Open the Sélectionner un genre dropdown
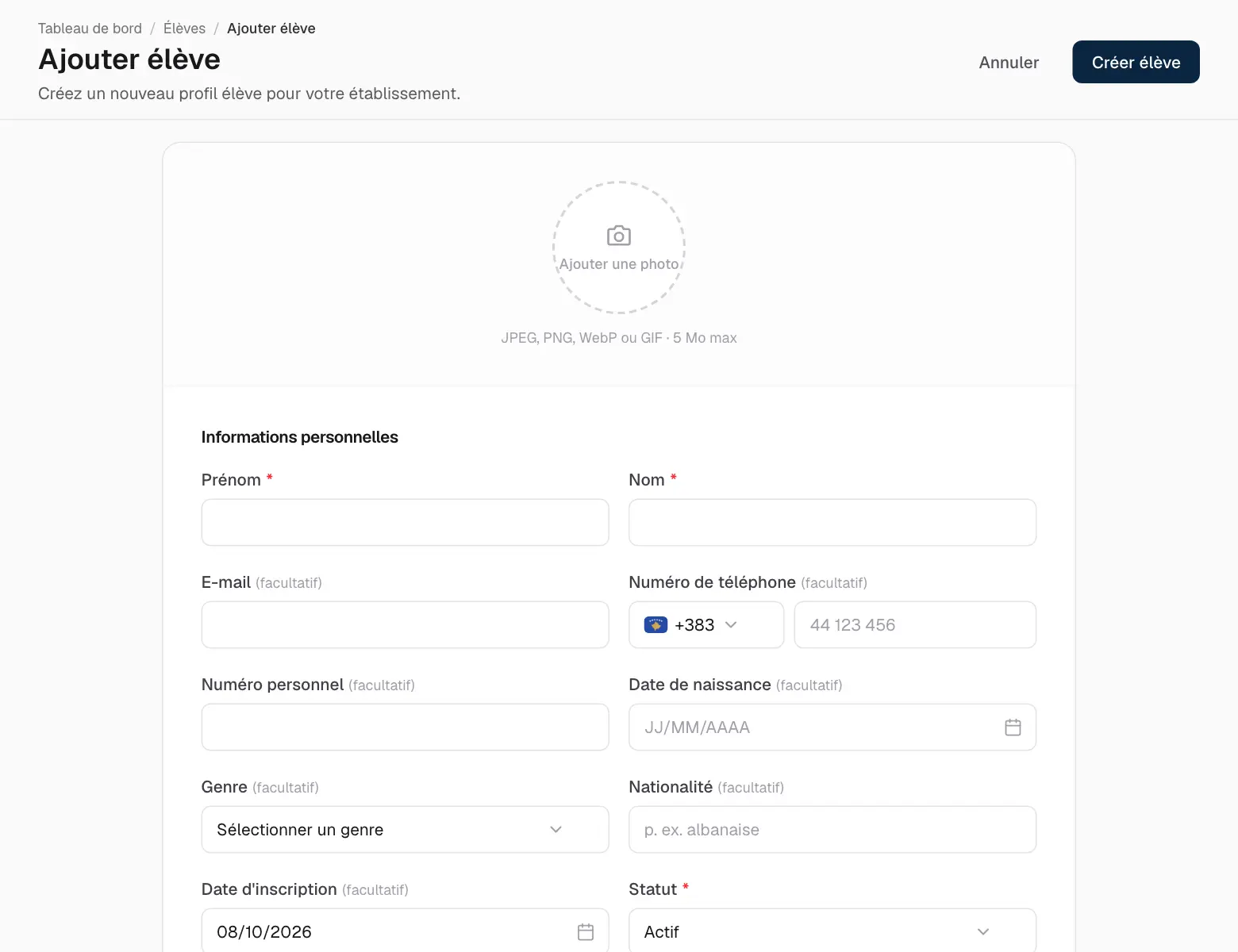 click(x=405, y=829)
